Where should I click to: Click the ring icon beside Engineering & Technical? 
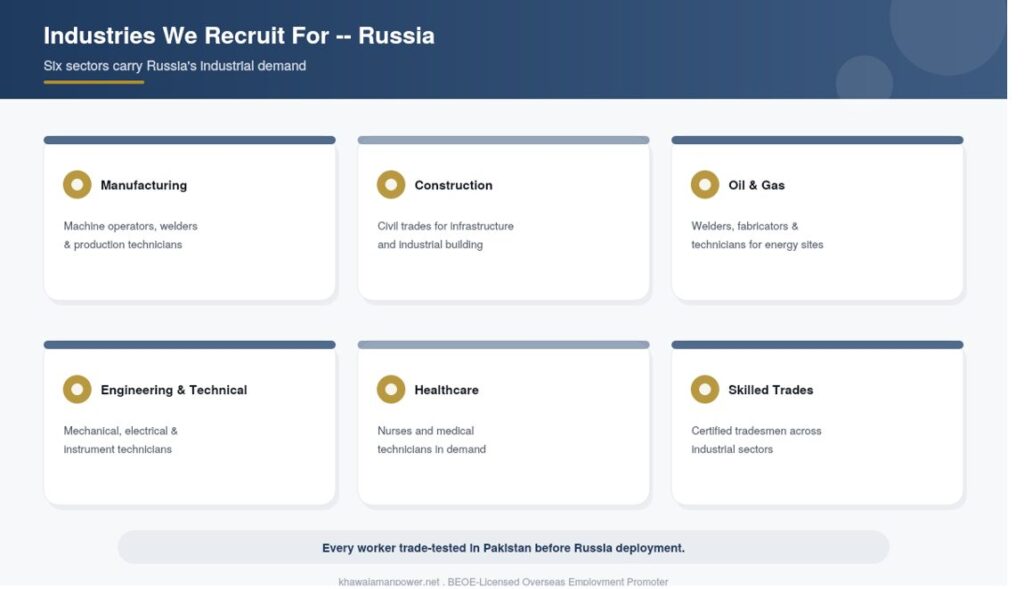tap(77, 390)
